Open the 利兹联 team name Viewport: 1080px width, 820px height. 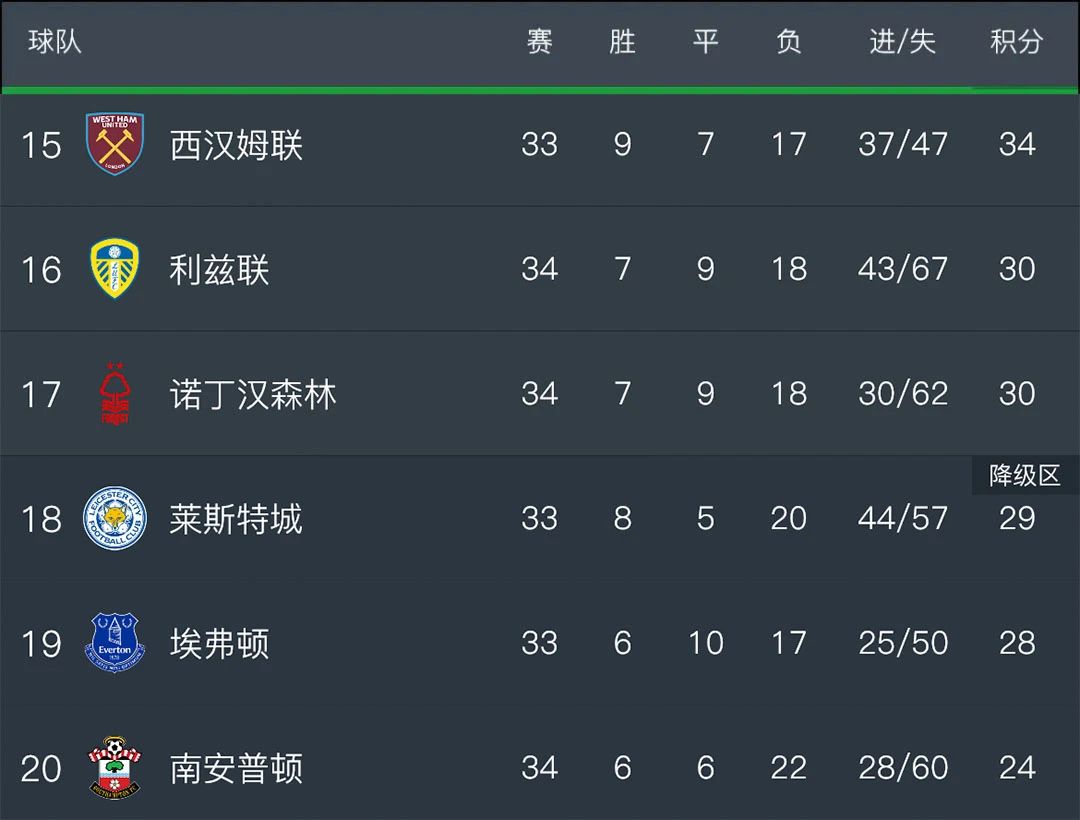(x=219, y=269)
